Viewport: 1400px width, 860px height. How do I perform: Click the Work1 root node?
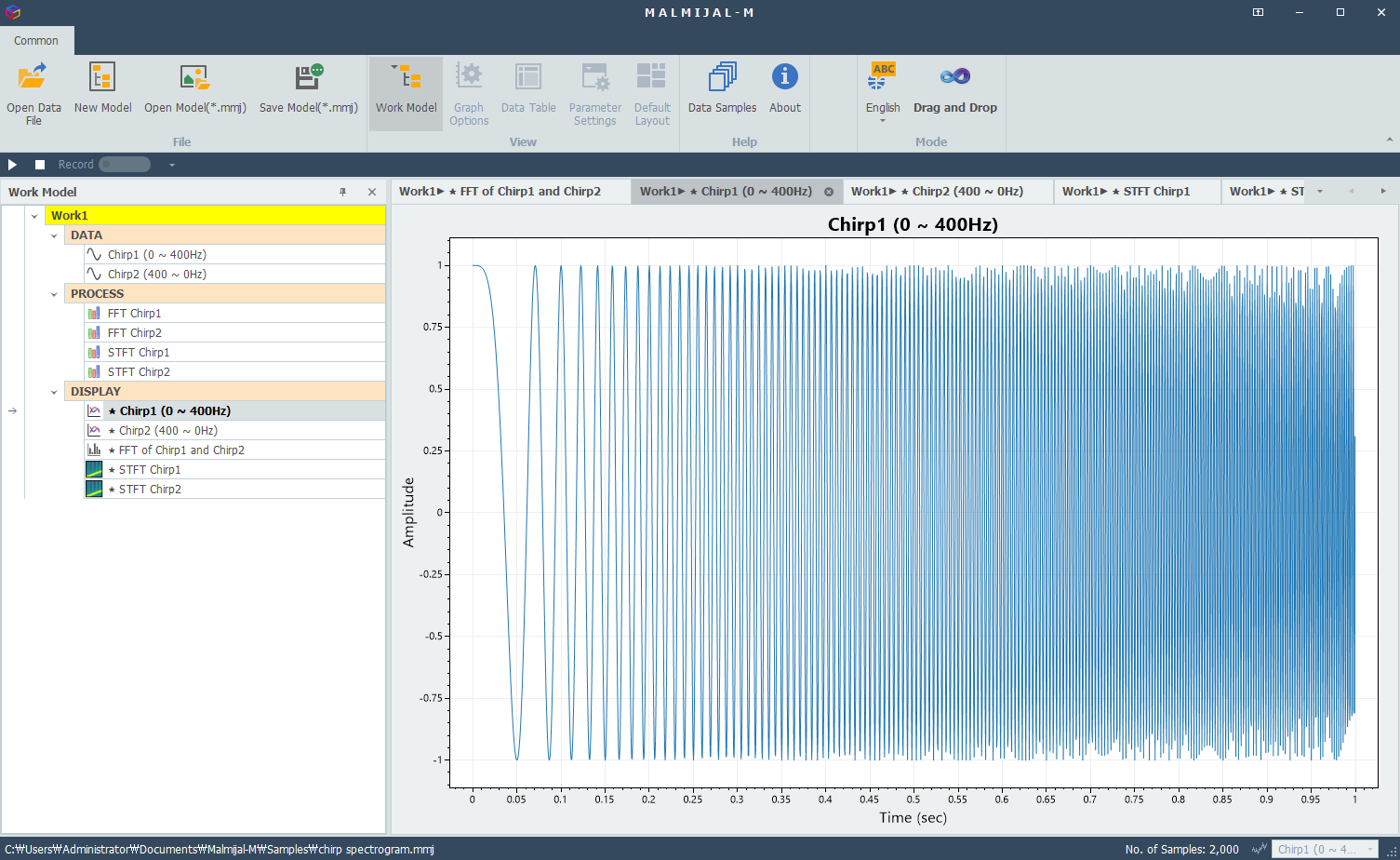pos(216,216)
